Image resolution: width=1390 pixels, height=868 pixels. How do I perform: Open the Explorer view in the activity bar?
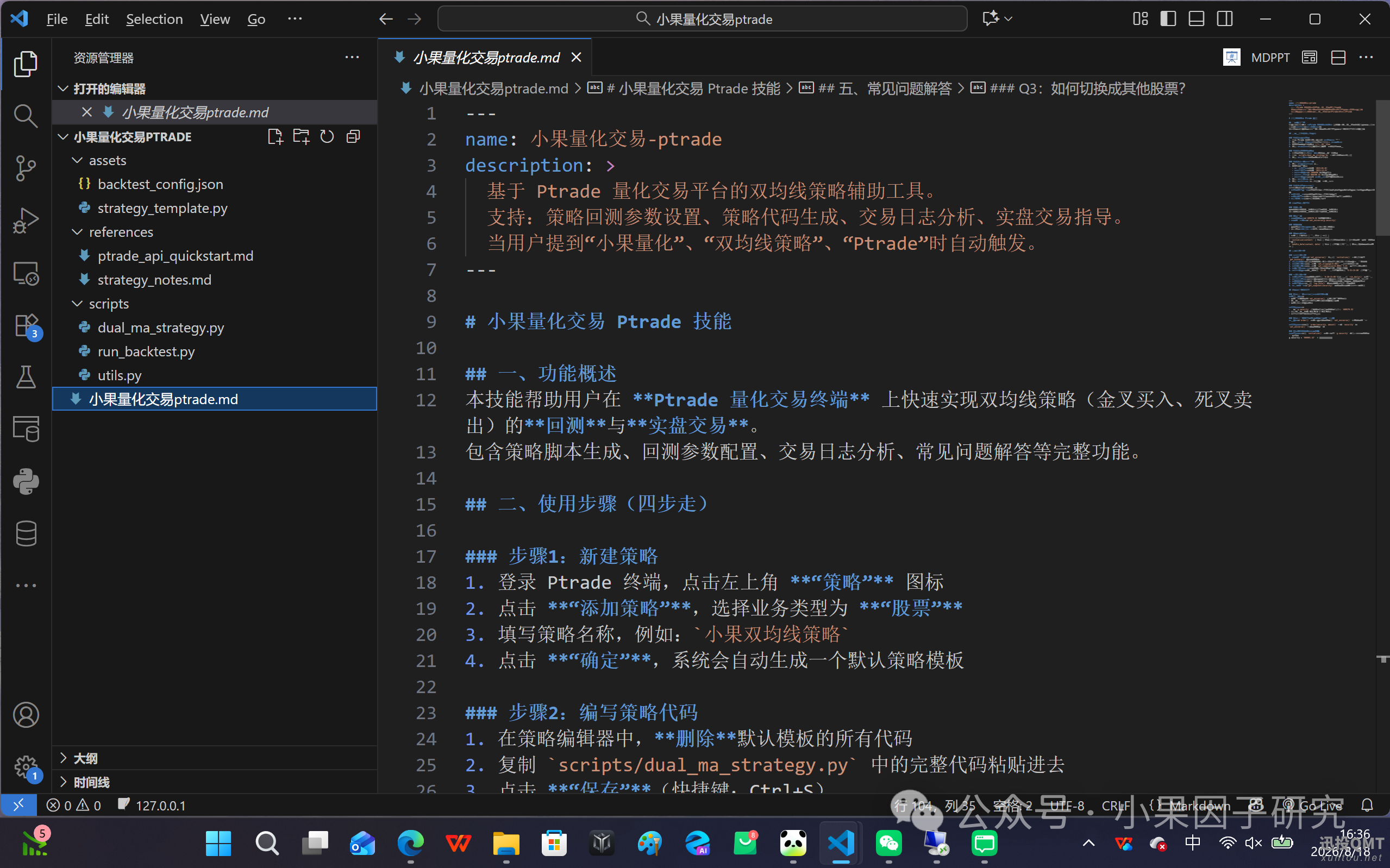click(x=26, y=64)
